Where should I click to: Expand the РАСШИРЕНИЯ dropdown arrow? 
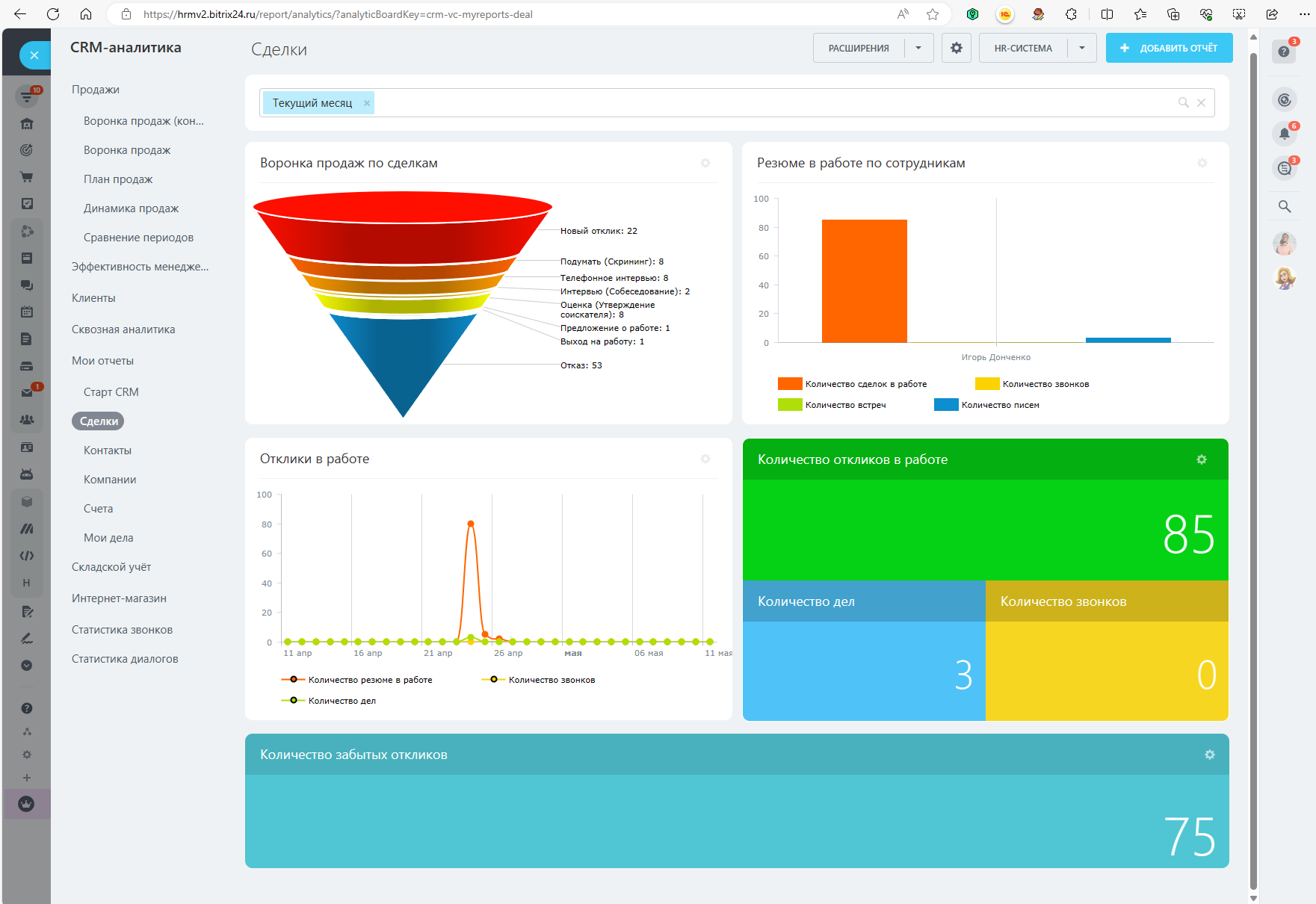pyautogui.click(x=918, y=48)
